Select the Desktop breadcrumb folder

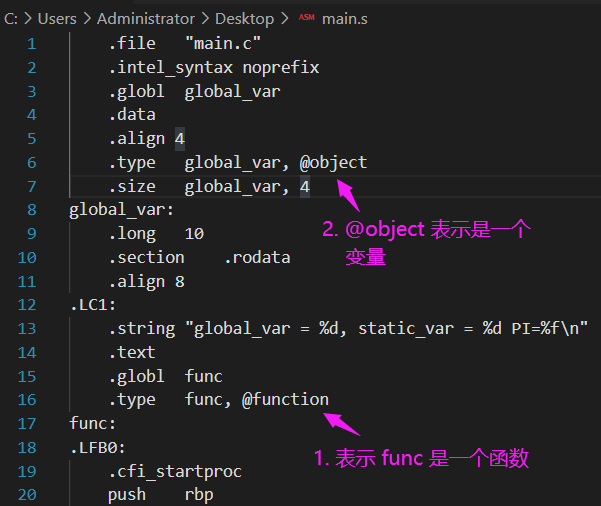coord(245,19)
